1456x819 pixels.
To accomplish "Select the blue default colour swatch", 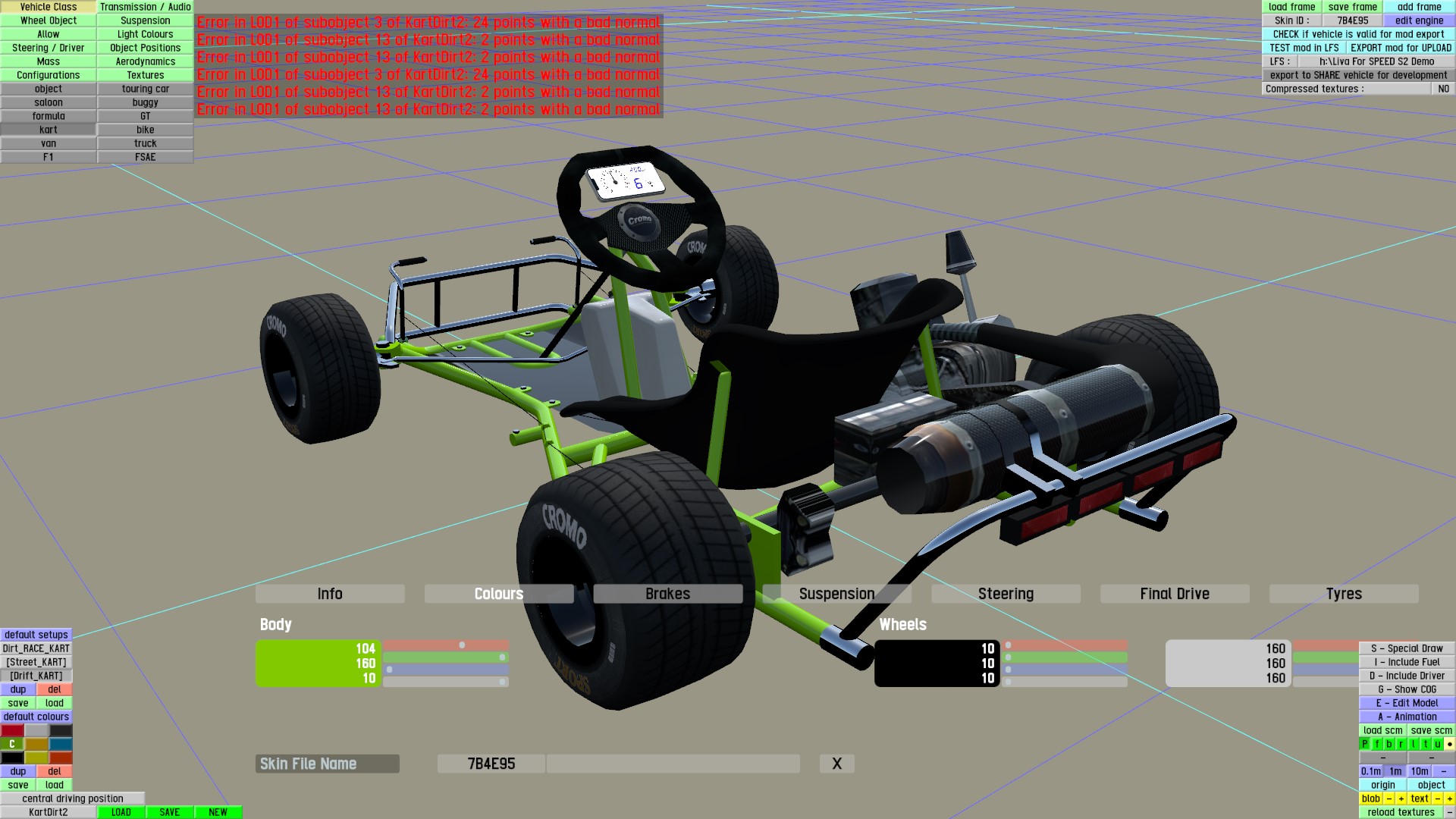I will 61,744.
